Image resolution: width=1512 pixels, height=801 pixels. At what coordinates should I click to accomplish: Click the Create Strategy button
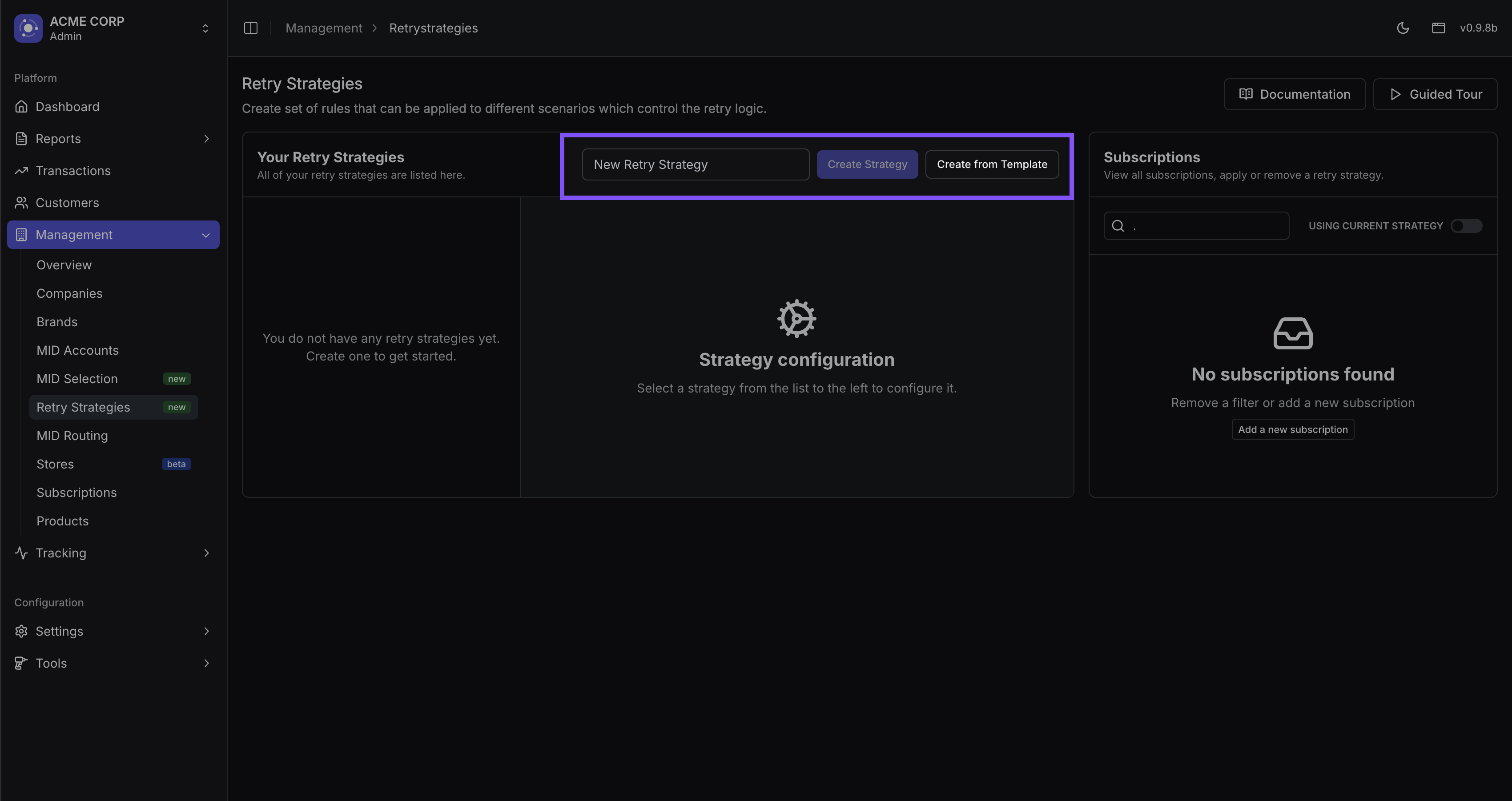pos(867,164)
